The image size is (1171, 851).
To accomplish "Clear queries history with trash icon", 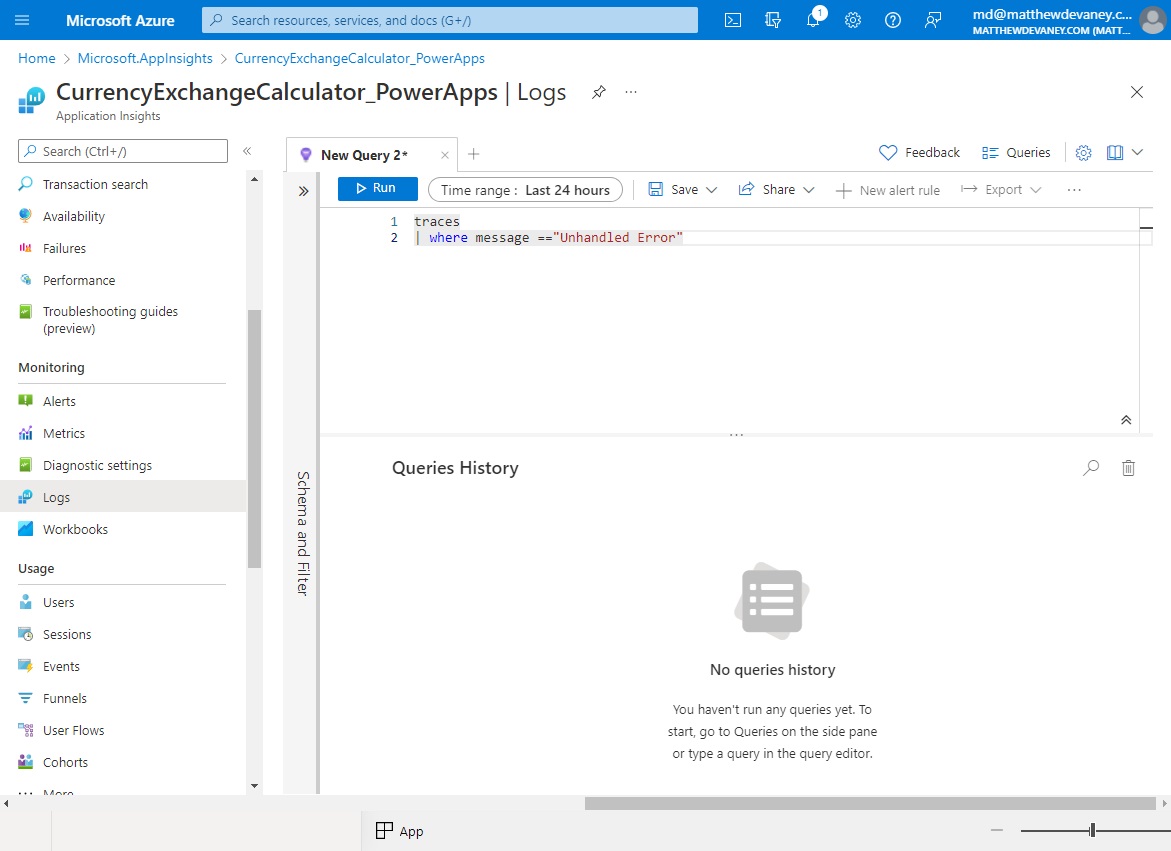I will 1128,467.
